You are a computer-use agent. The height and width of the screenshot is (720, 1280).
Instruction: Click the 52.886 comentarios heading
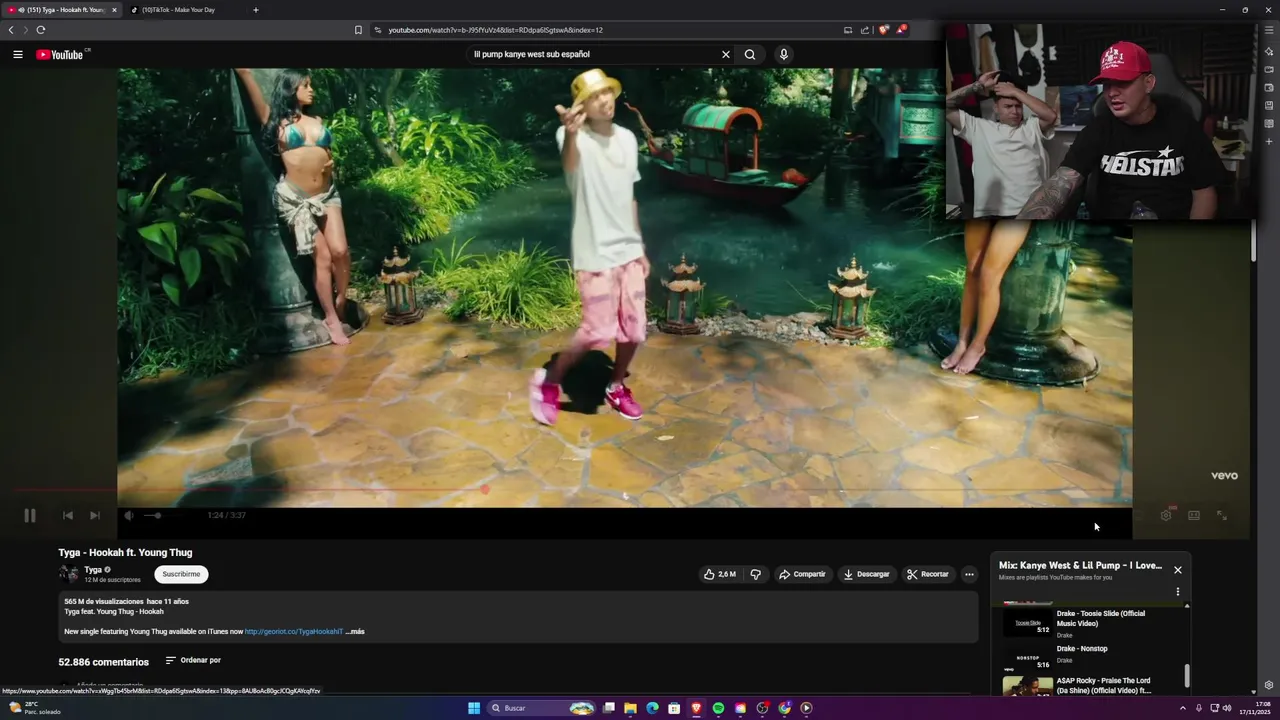pos(104,662)
